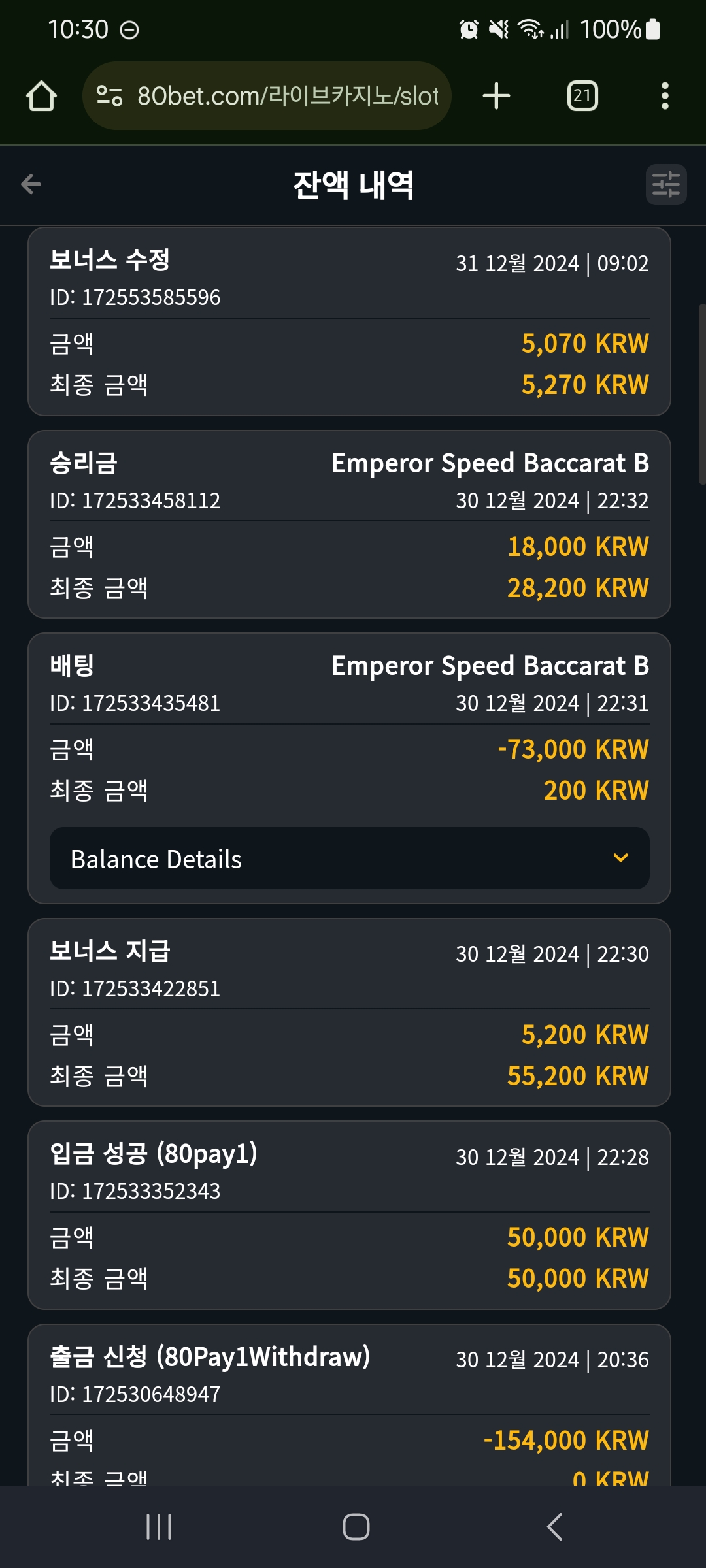Click the page scrollbar on right edge

pyautogui.click(x=702, y=394)
